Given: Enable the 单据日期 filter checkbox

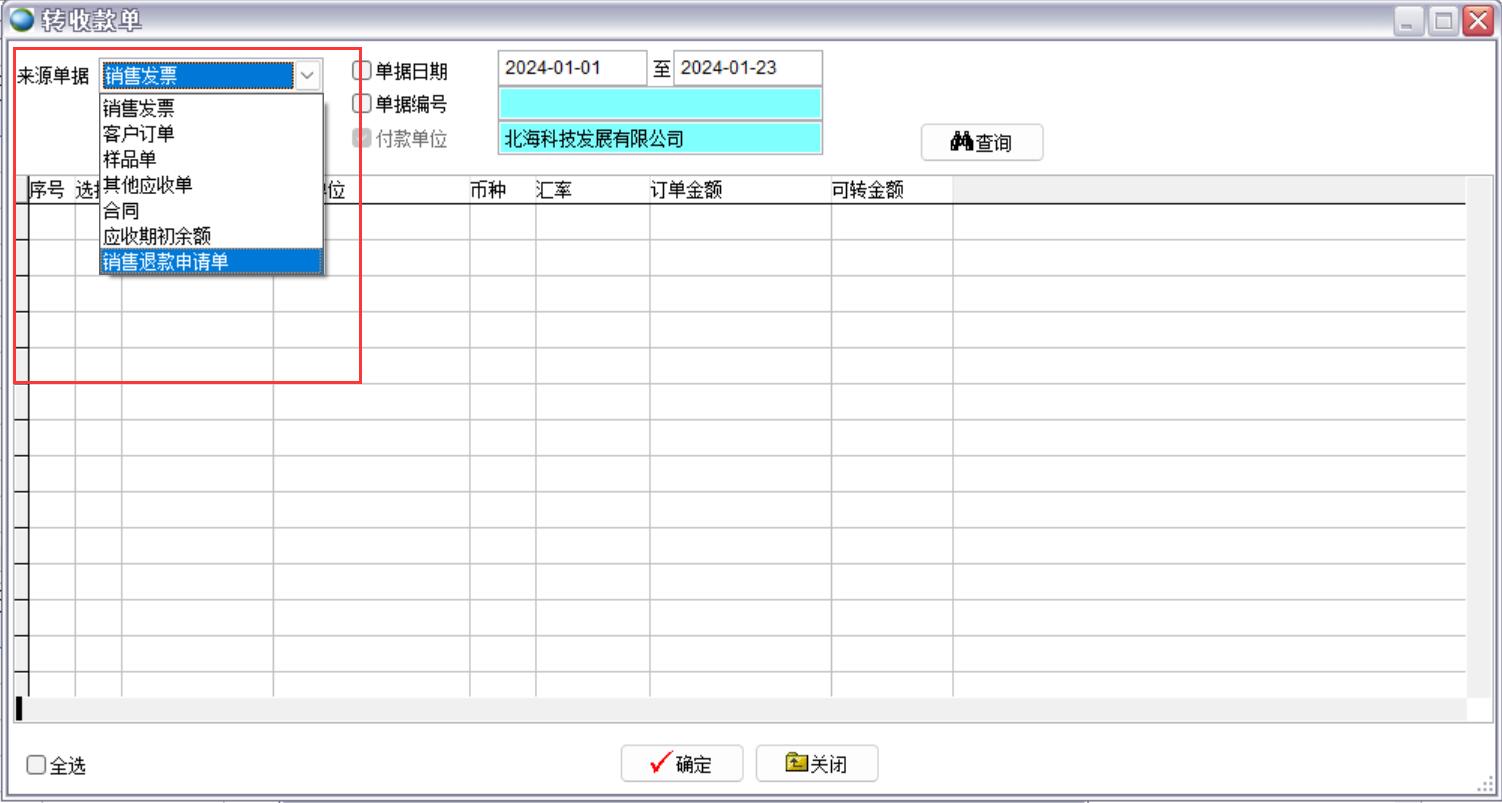Looking at the screenshot, I should pyautogui.click(x=361, y=70).
